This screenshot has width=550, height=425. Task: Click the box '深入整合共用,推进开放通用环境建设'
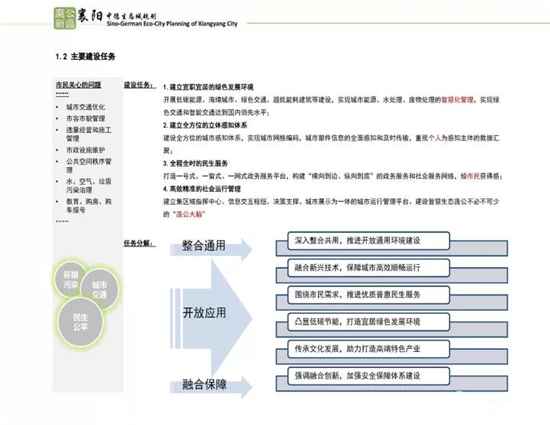click(x=368, y=241)
